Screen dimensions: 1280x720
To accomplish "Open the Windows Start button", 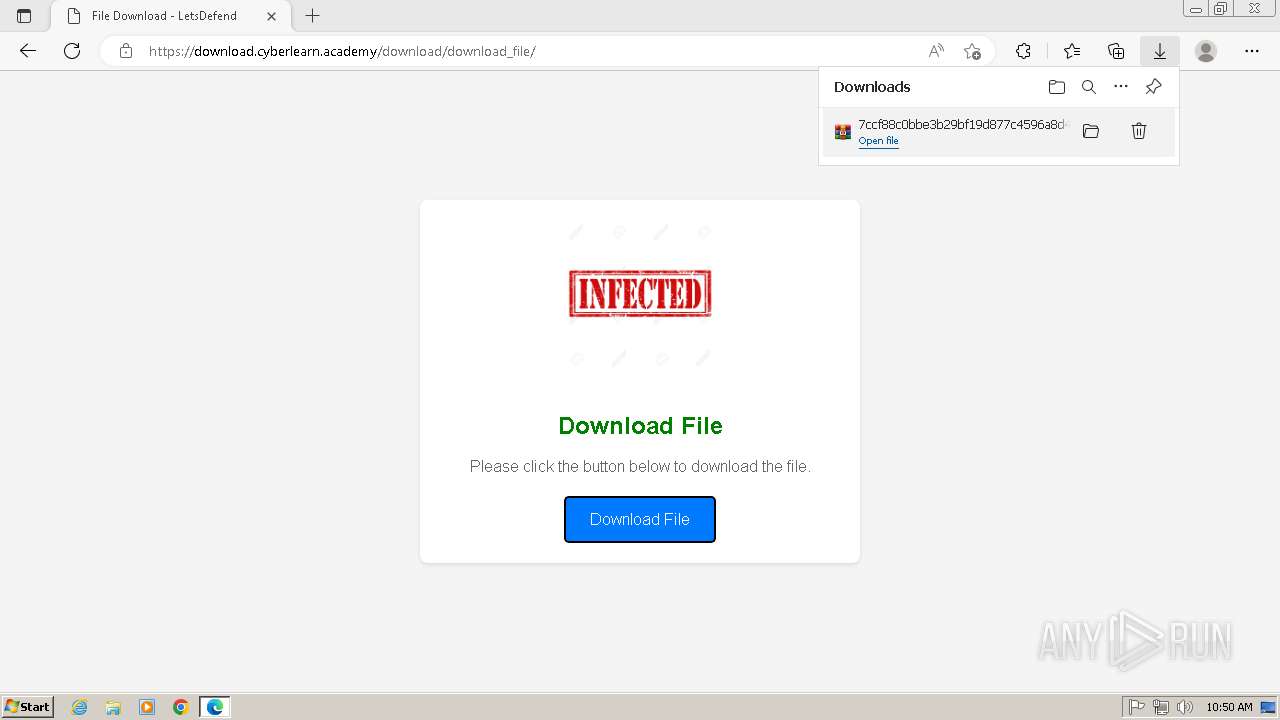I will 28,707.
